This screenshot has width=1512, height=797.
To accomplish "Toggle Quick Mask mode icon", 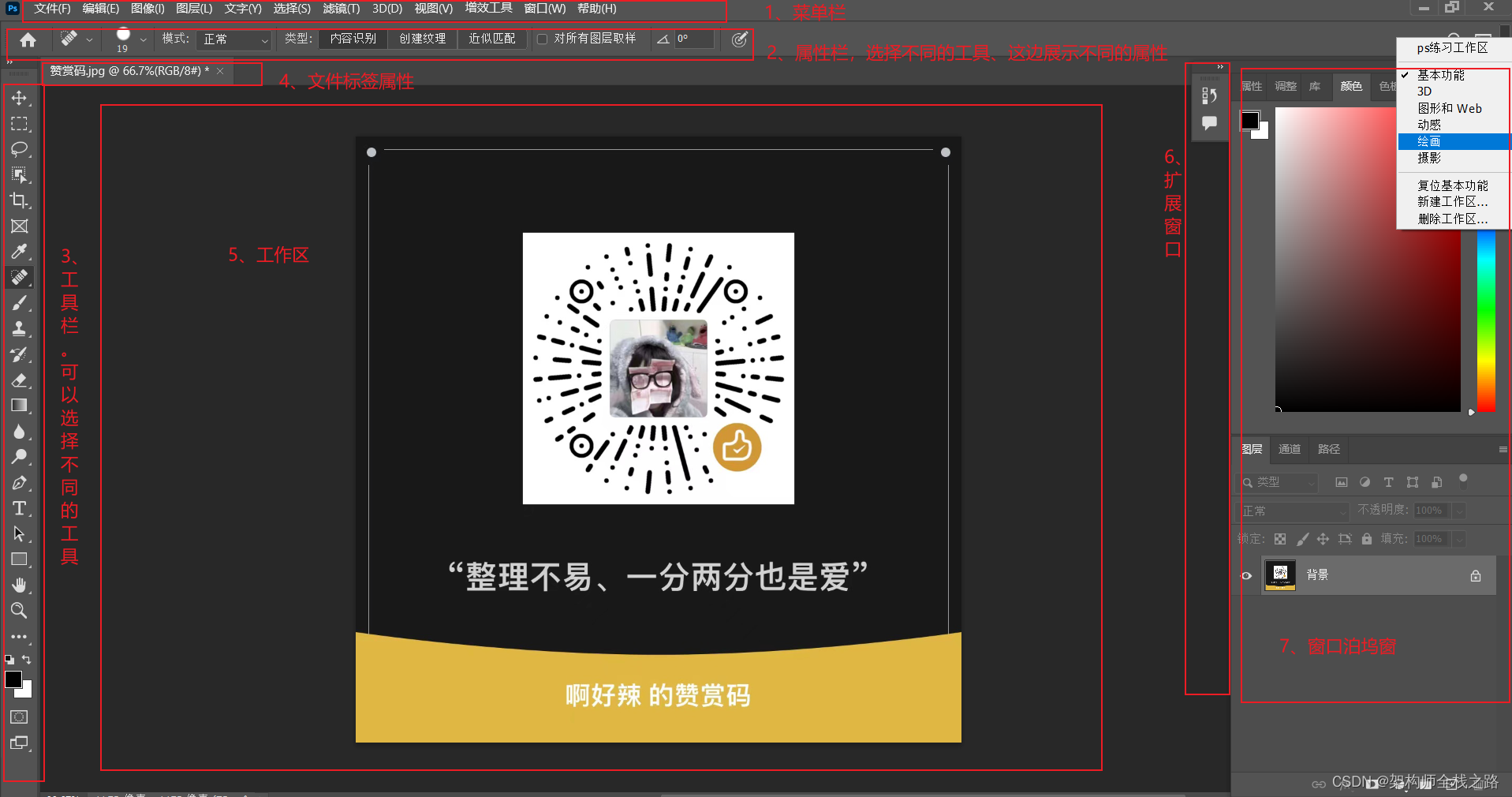I will [19, 717].
